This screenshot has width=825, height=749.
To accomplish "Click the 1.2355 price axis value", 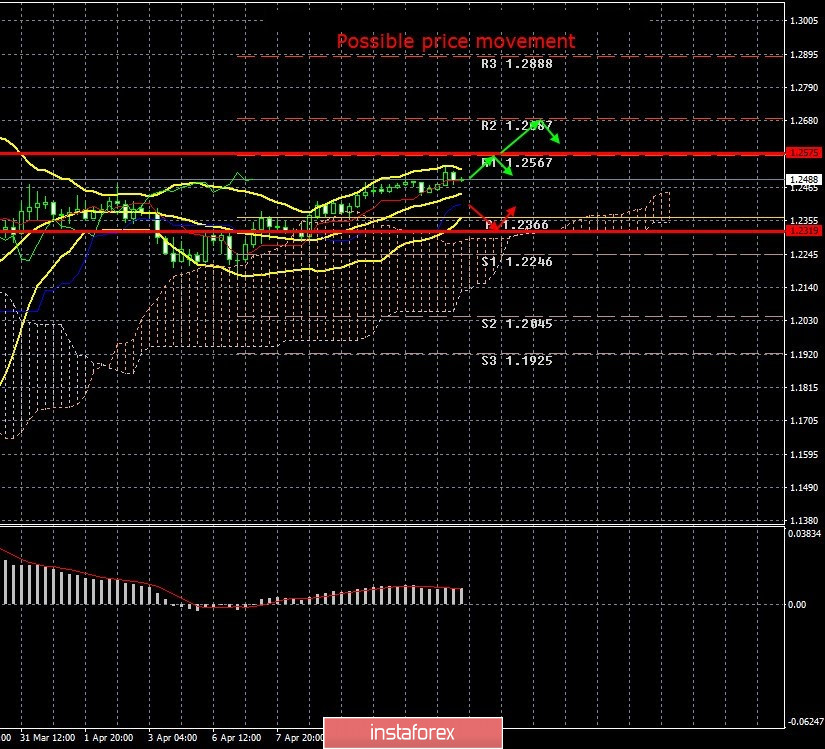I will click(x=804, y=221).
